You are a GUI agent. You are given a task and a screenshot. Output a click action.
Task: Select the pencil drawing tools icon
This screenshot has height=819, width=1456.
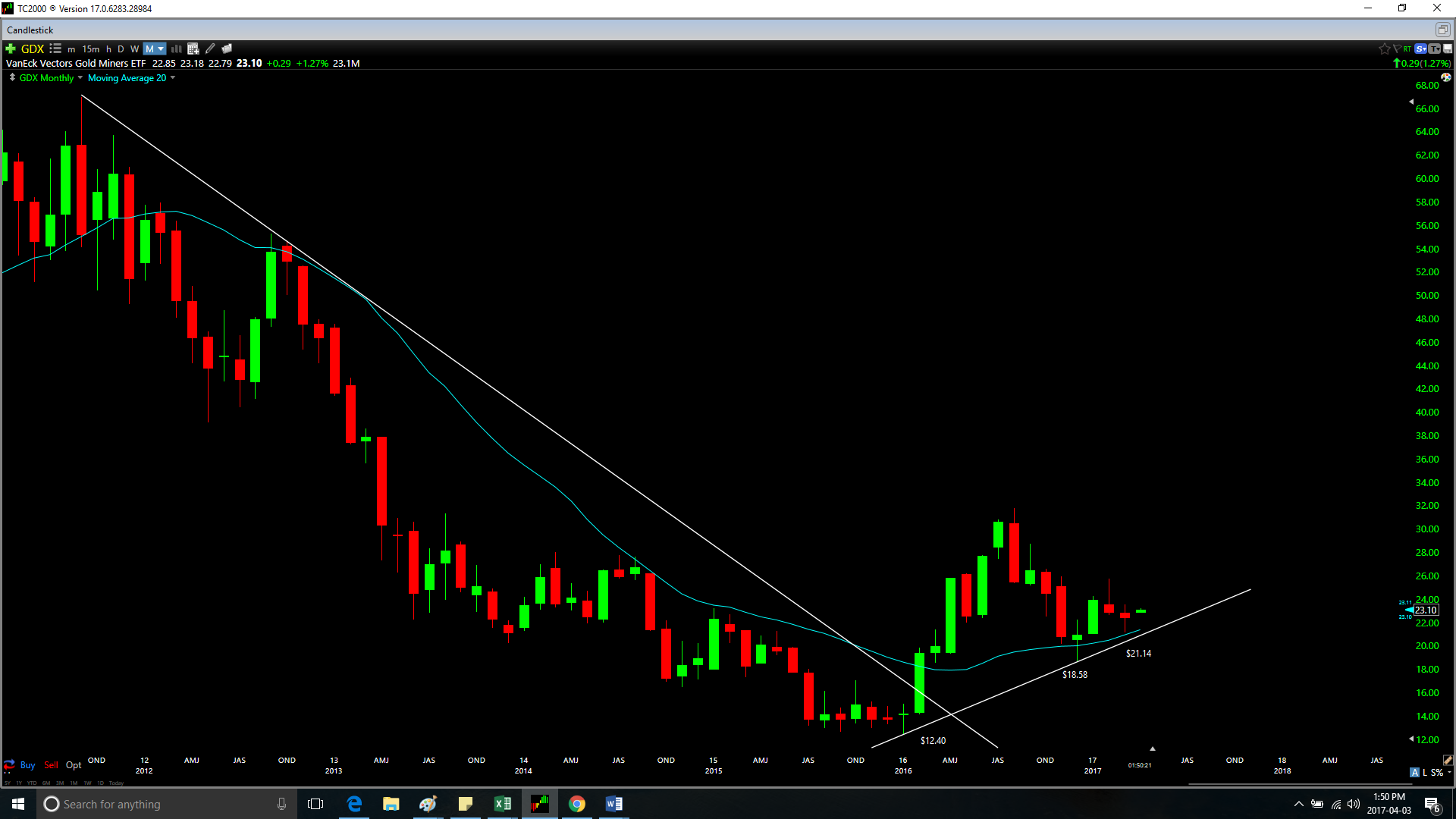pyautogui.click(x=210, y=49)
